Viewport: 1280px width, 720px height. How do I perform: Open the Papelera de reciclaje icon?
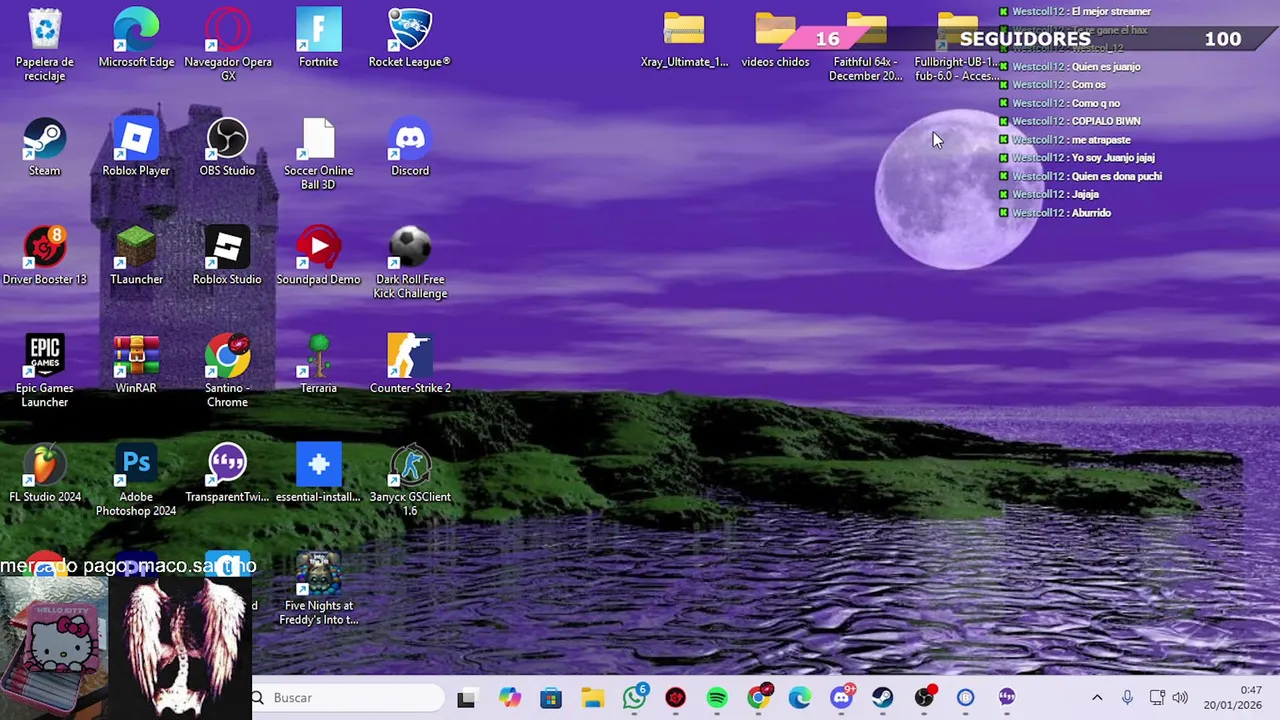pyautogui.click(x=45, y=45)
